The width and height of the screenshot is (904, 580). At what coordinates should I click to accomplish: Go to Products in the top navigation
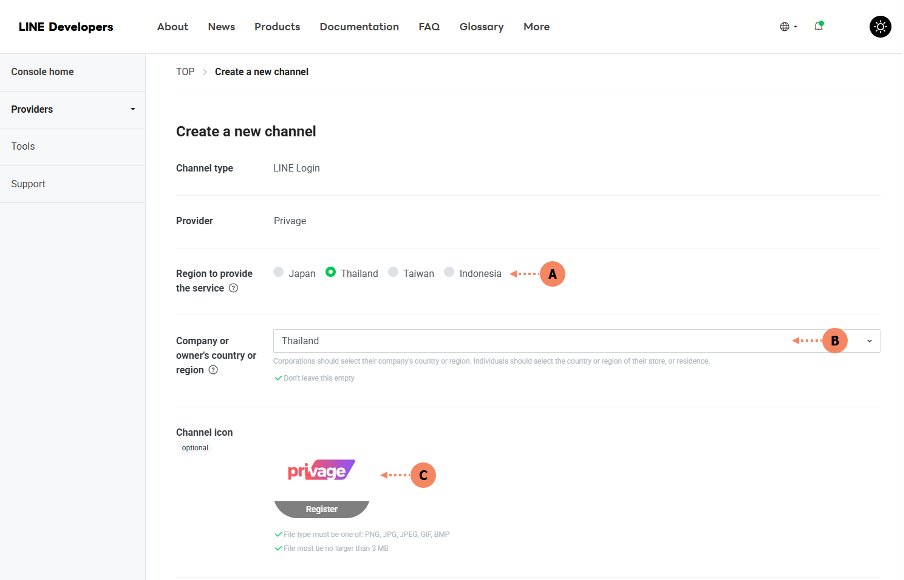(x=277, y=27)
